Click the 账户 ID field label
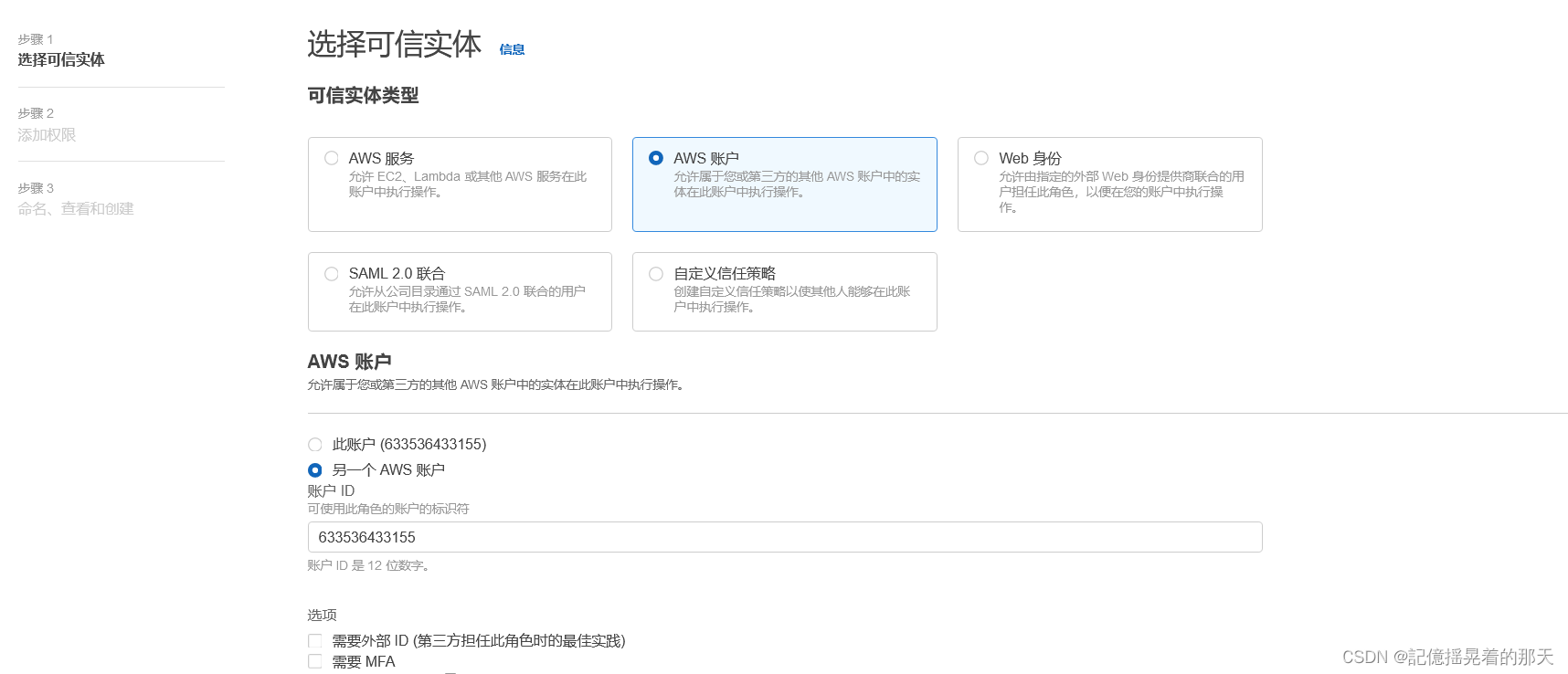 coord(331,490)
